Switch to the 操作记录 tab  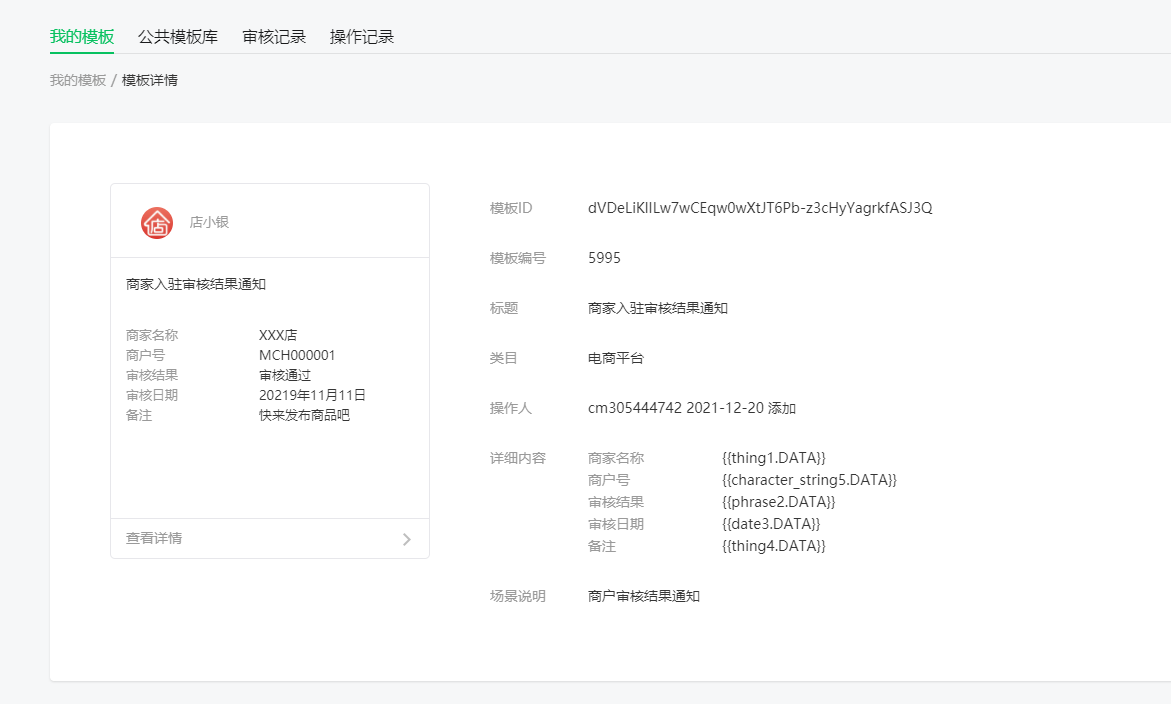pyautogui.click(x=360, y=35)
